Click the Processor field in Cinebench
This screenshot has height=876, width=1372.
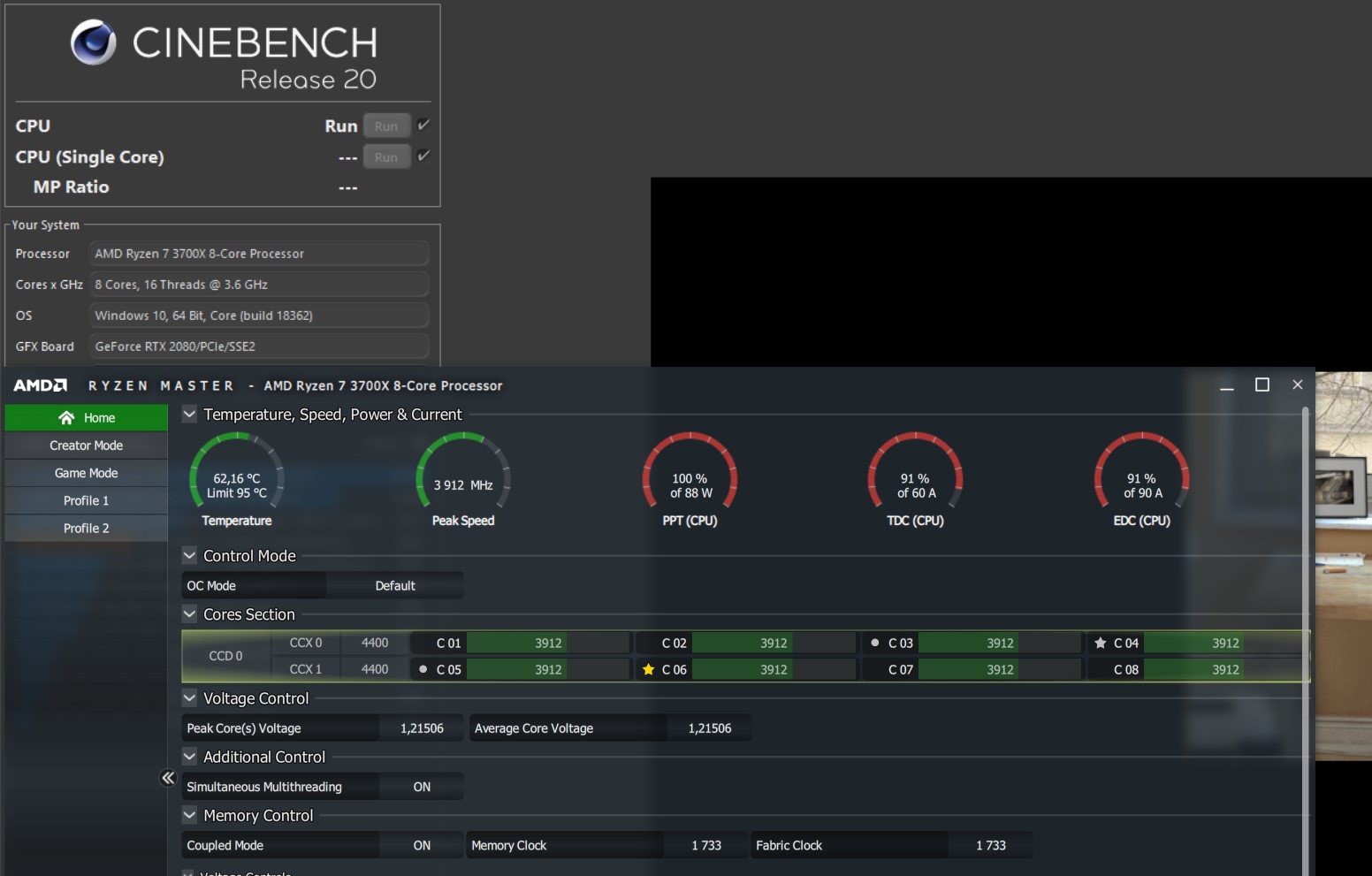[x=259, y=254]
